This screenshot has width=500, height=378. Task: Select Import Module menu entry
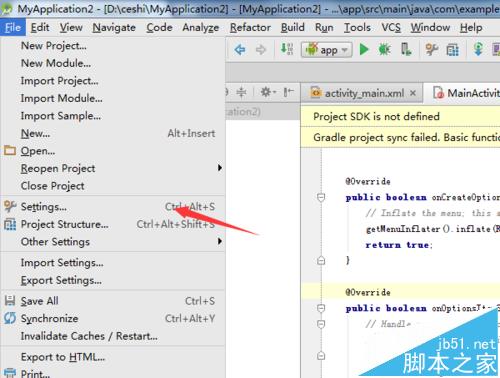point(113,98)
